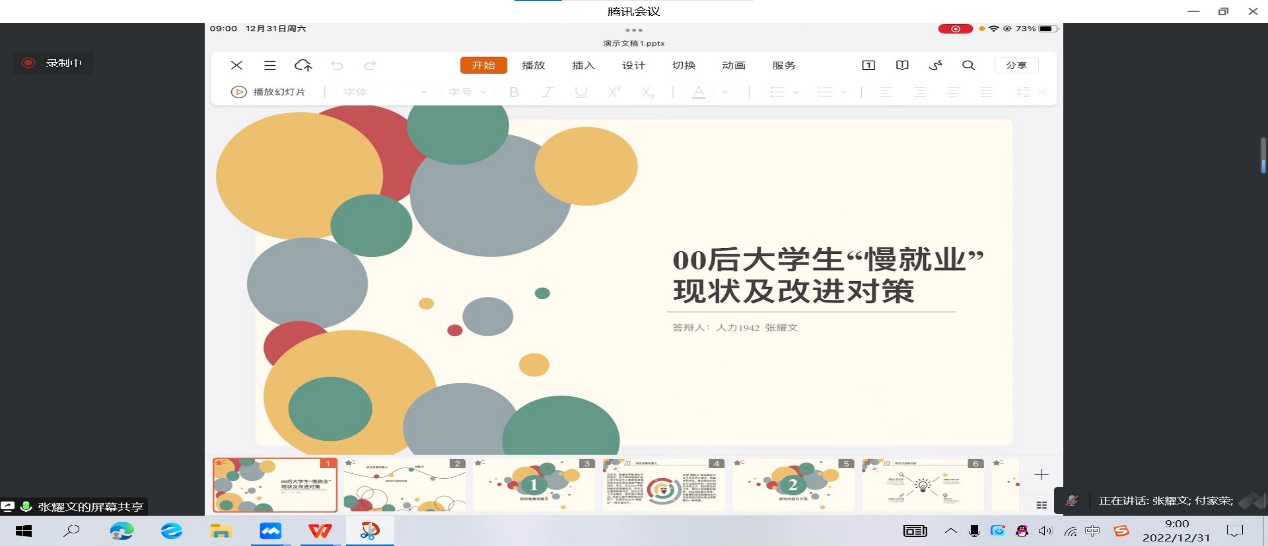Expand the 字号 font size dropdown

(467, 92)
